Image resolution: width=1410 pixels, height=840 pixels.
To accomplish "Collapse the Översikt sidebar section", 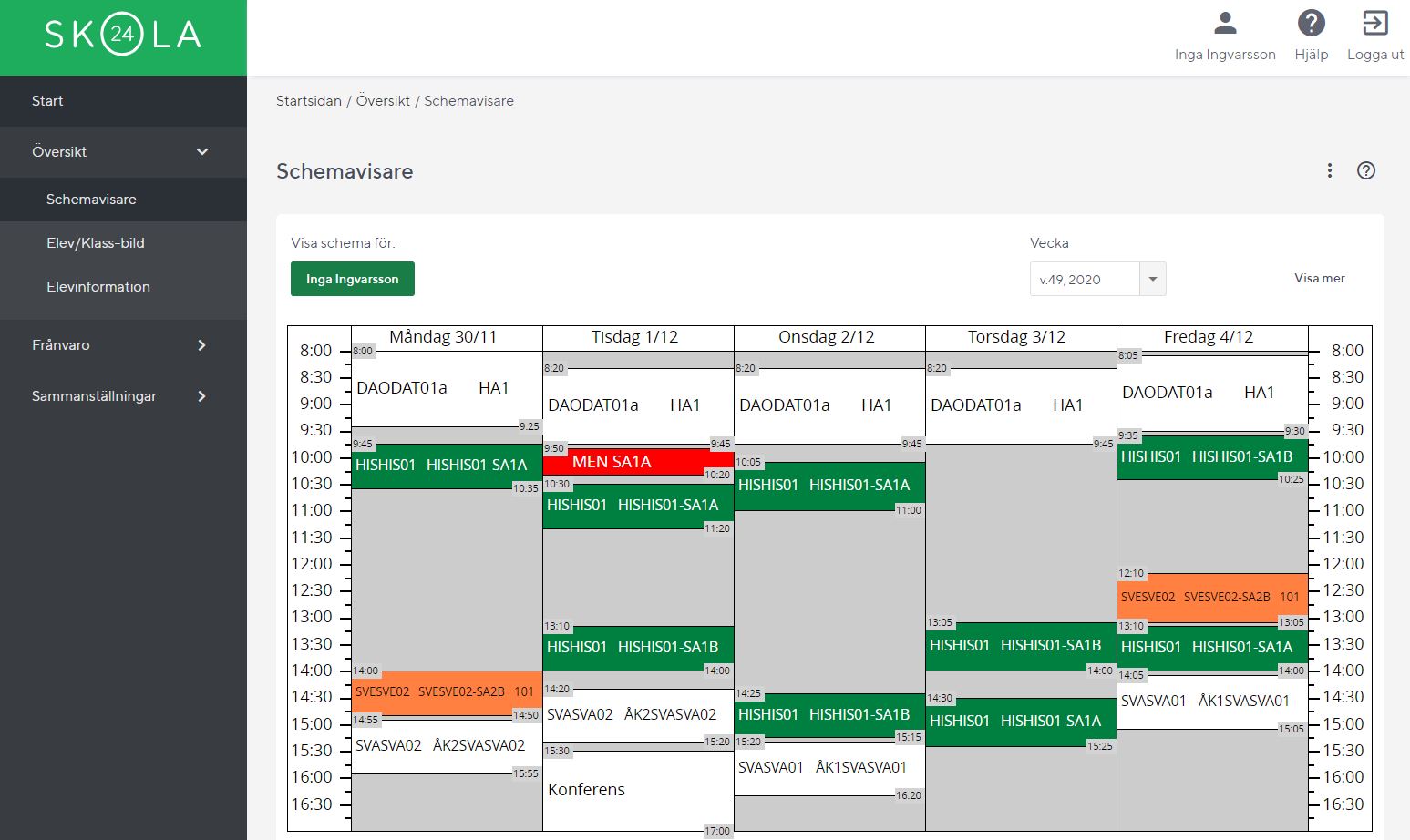I will [x=202, y=152].
